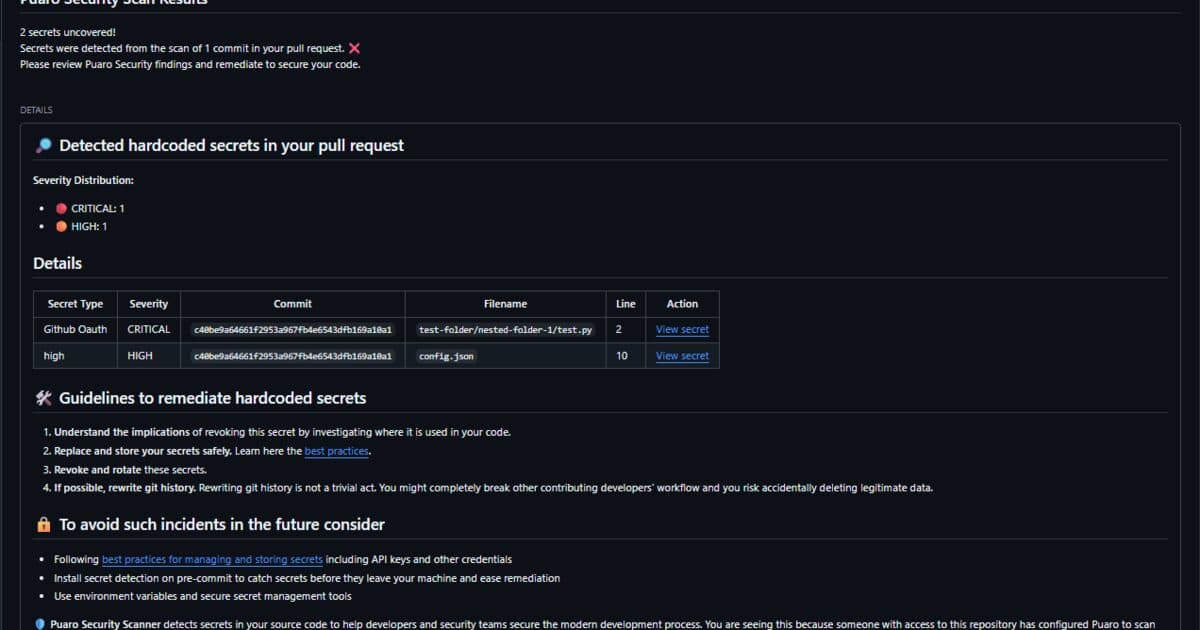Click the Secret Type column header
This screenshot has height=630, width=1200.
coord(75,304)
